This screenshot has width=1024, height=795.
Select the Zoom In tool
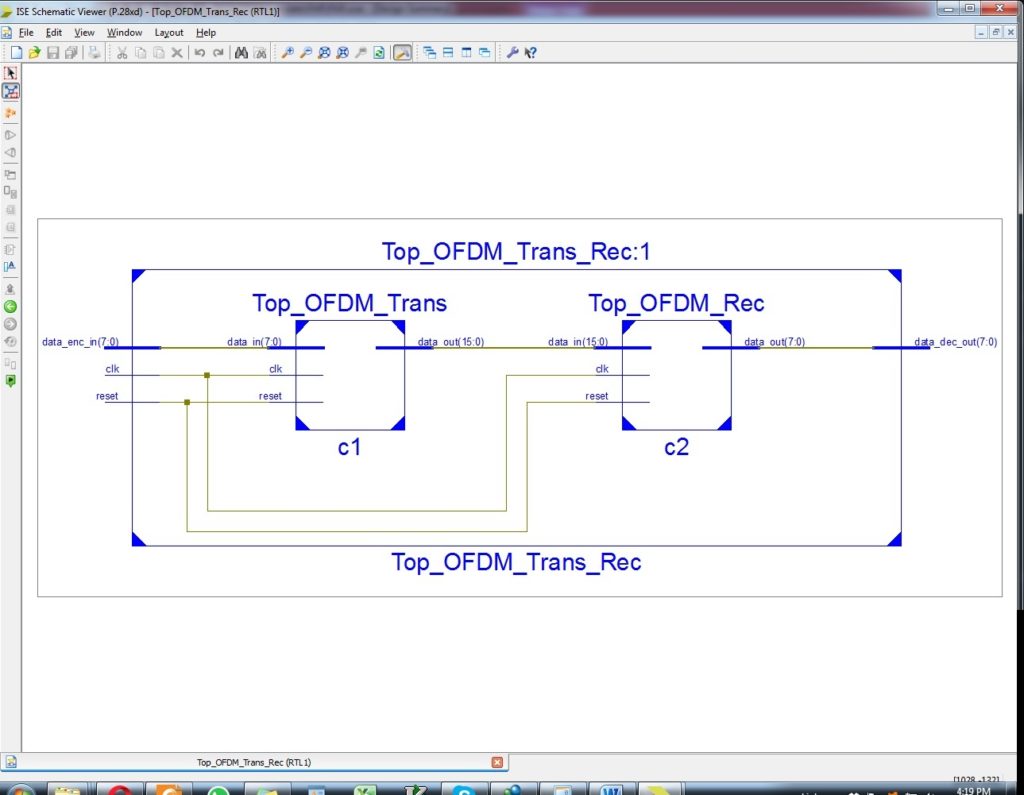[288, 52]
